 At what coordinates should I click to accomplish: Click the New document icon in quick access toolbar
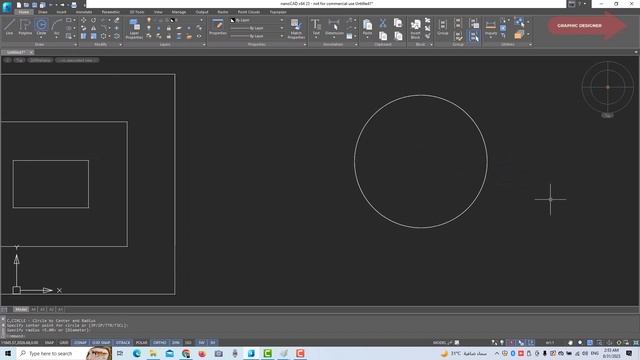tap(19, 5)
